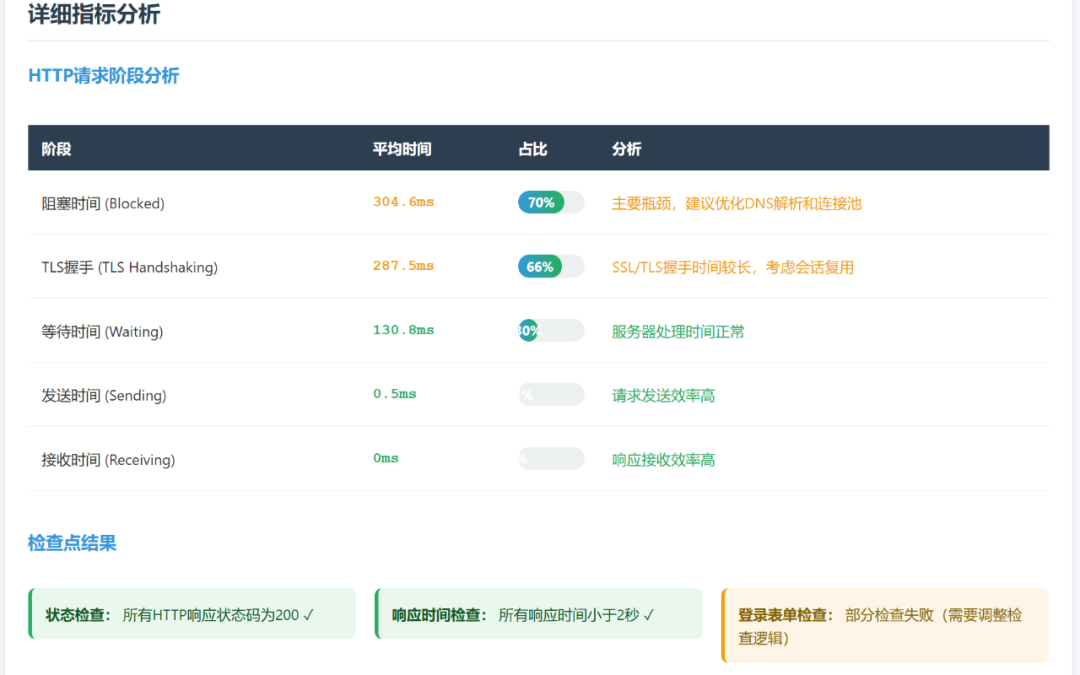Click the 状态检查 checkpoint card
Viewport: 1080px width, 675px height.
coord(192,614)
